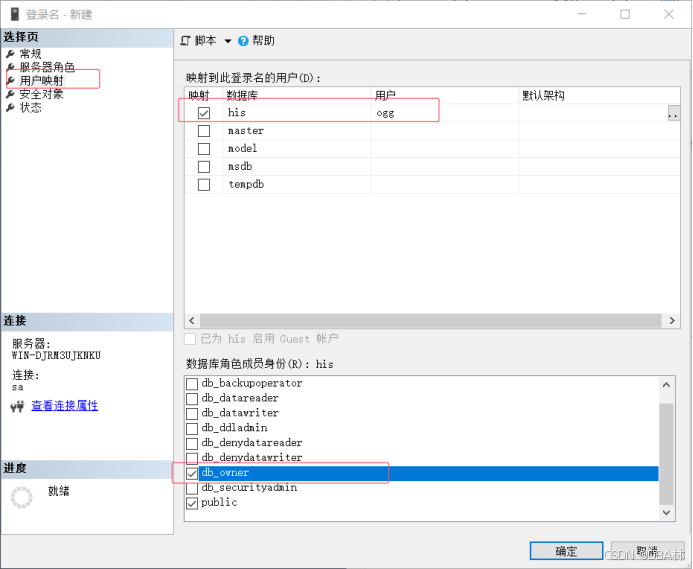Click 查看连接属性 link

(65, 405)
